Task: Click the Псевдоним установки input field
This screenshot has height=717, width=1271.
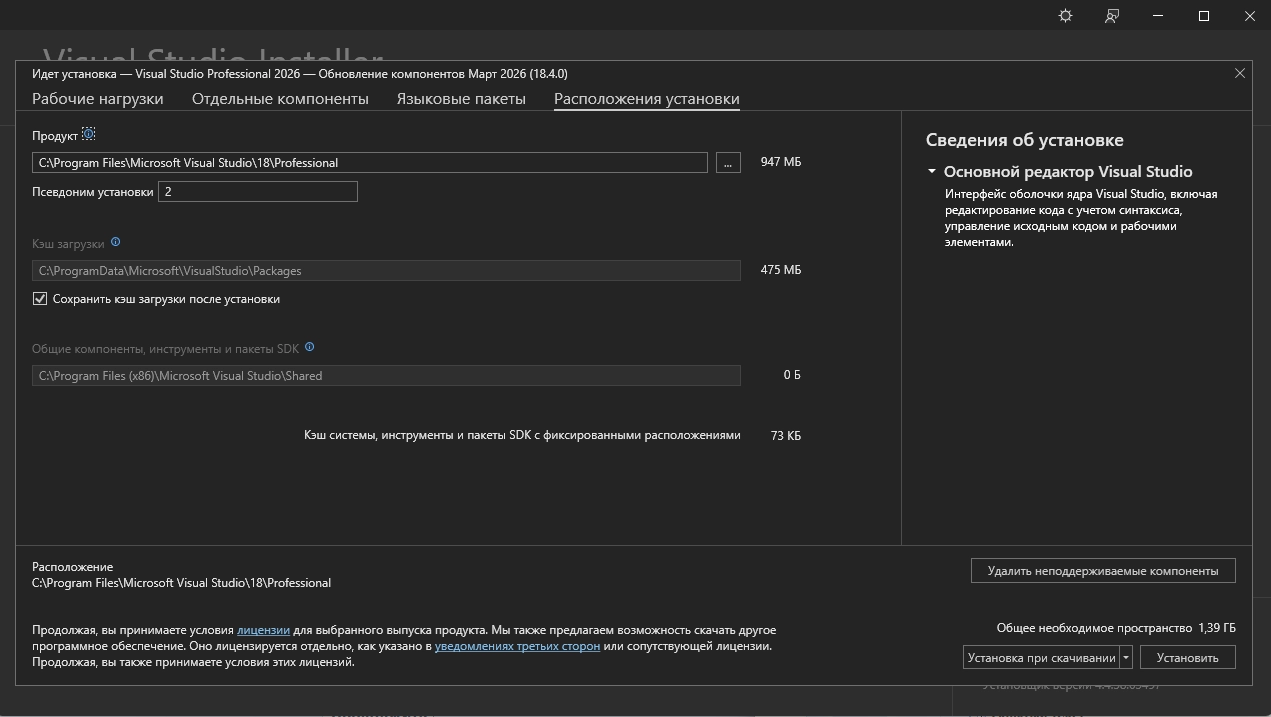Action: click(257, 191)
